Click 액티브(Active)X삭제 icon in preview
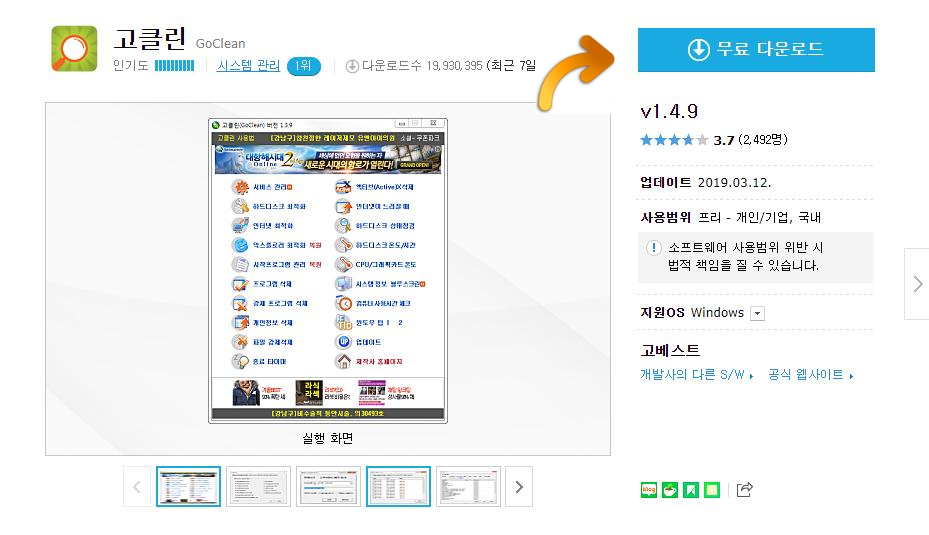The image size is (929, 535). [x=344, y=187]
